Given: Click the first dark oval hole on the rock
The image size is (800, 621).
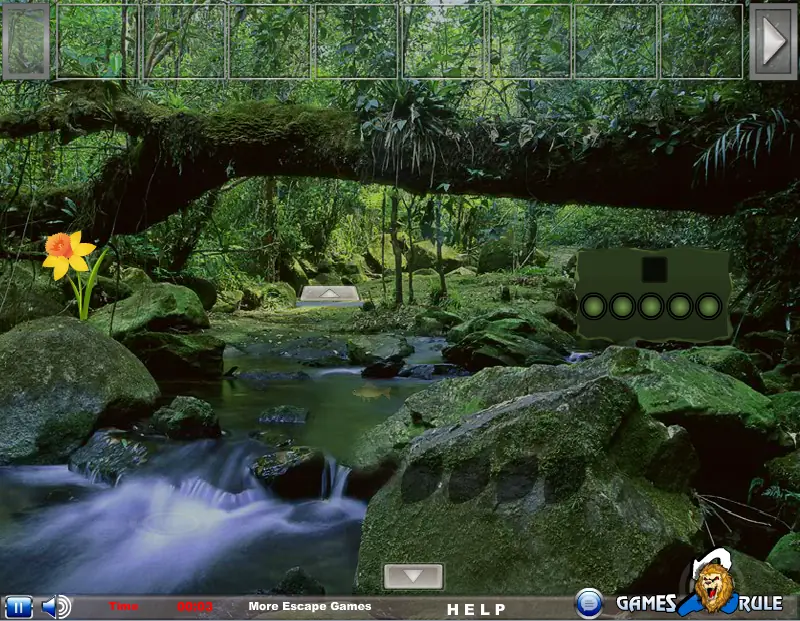Looking at the screenshot, I should pos(421,481).
